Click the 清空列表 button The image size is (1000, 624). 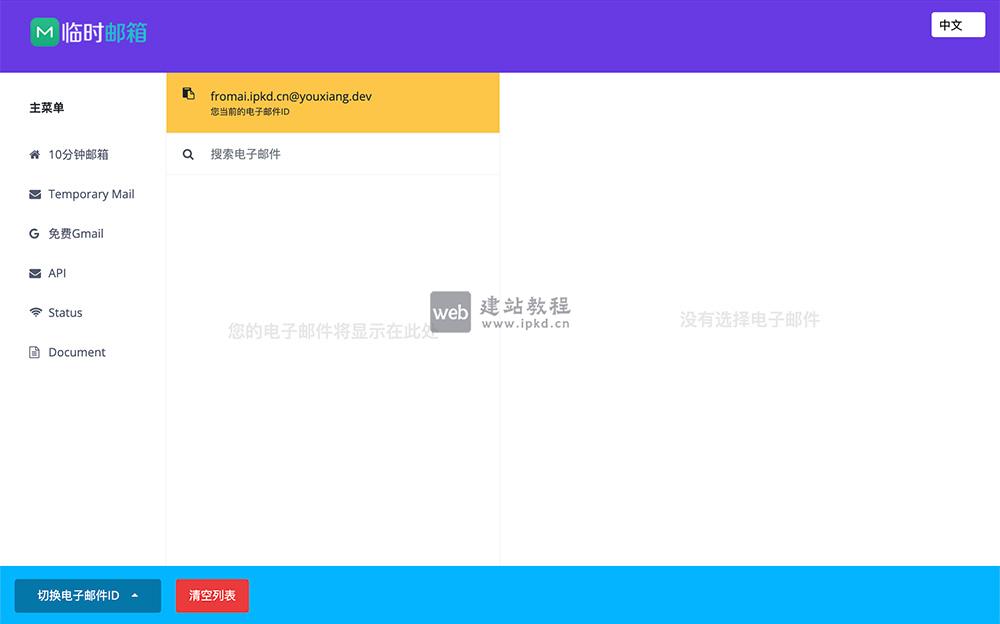pos(212,595)
